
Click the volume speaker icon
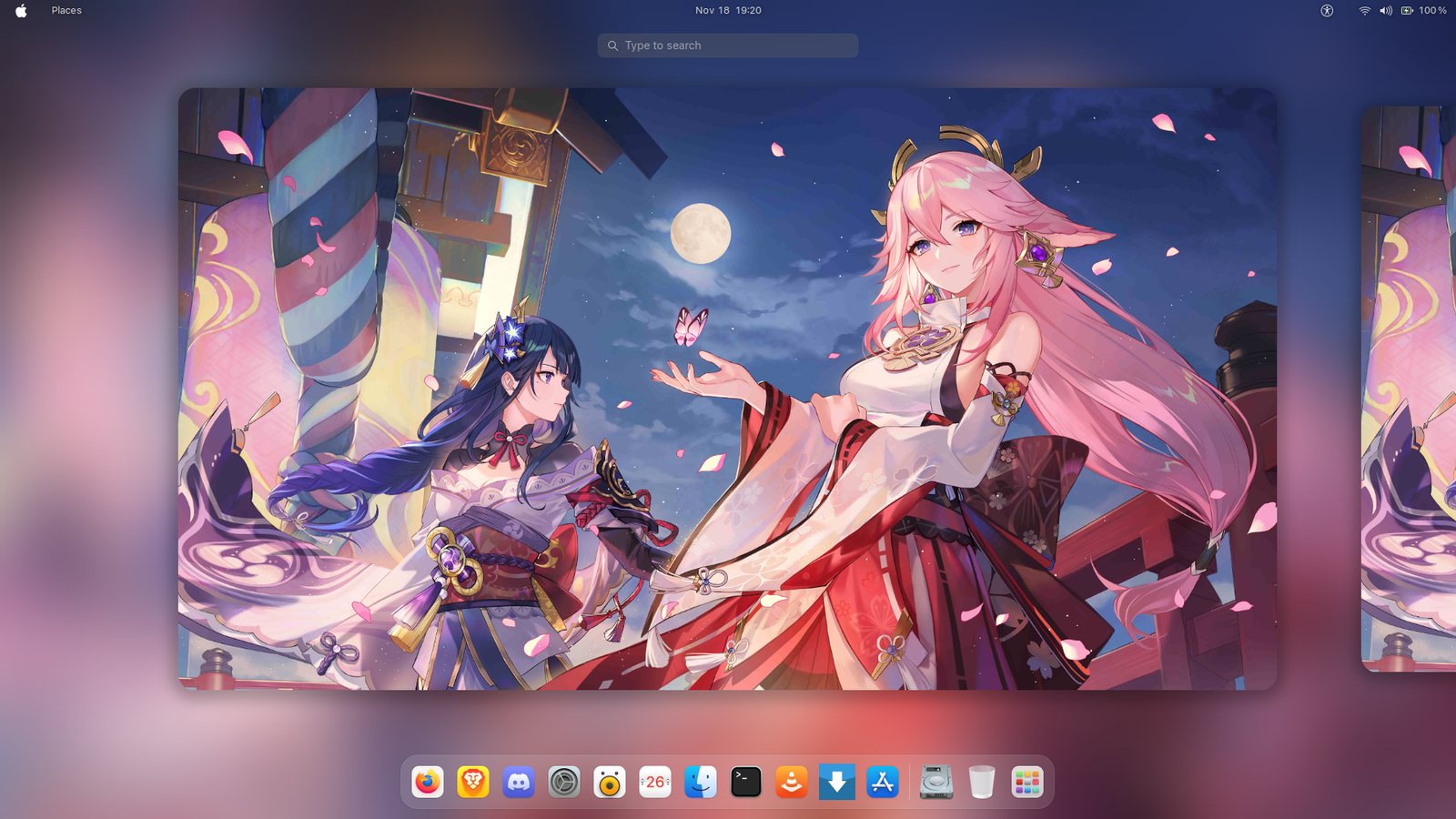pos(1386,11)
